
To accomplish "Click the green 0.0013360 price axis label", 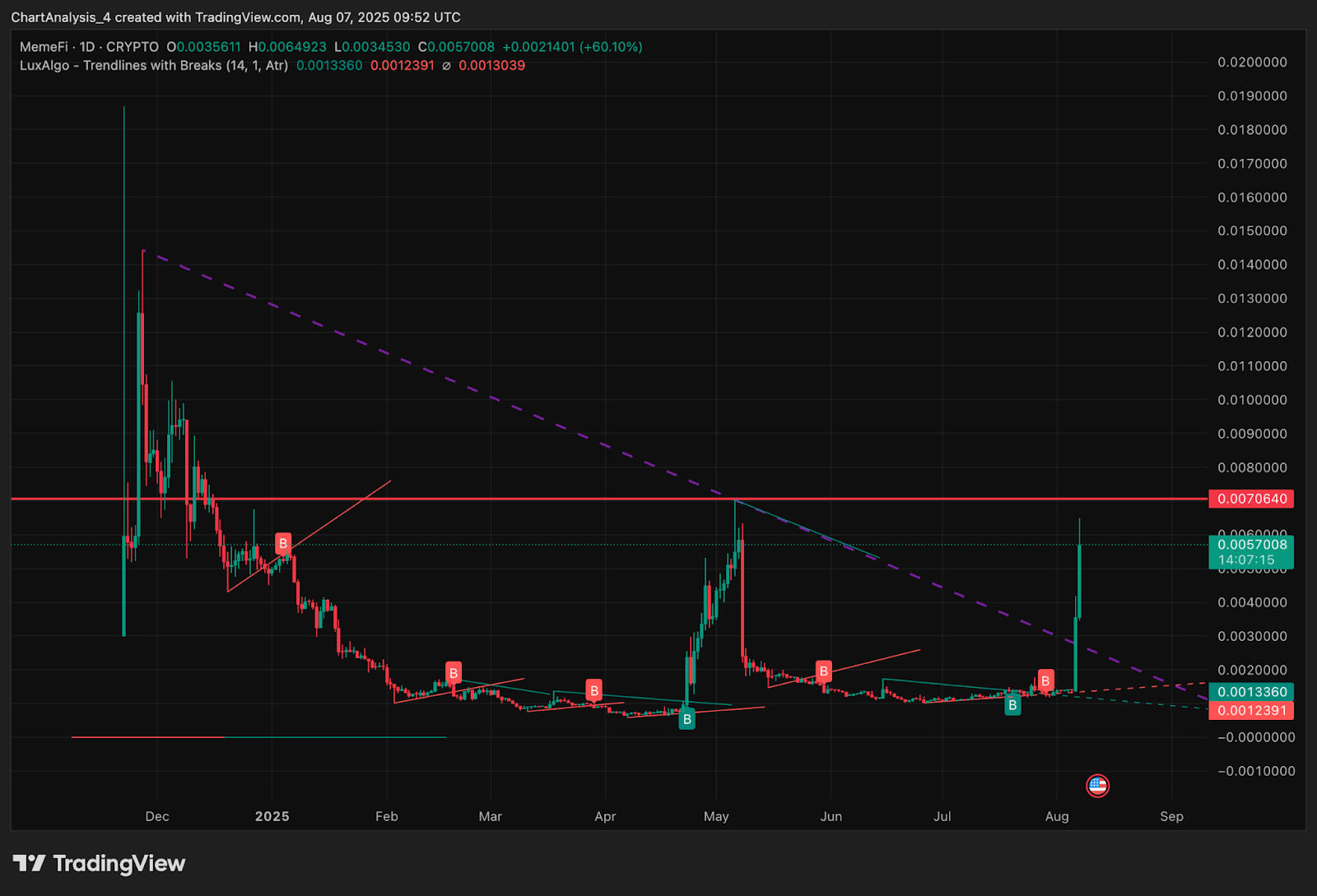I will pos(1251,692).
